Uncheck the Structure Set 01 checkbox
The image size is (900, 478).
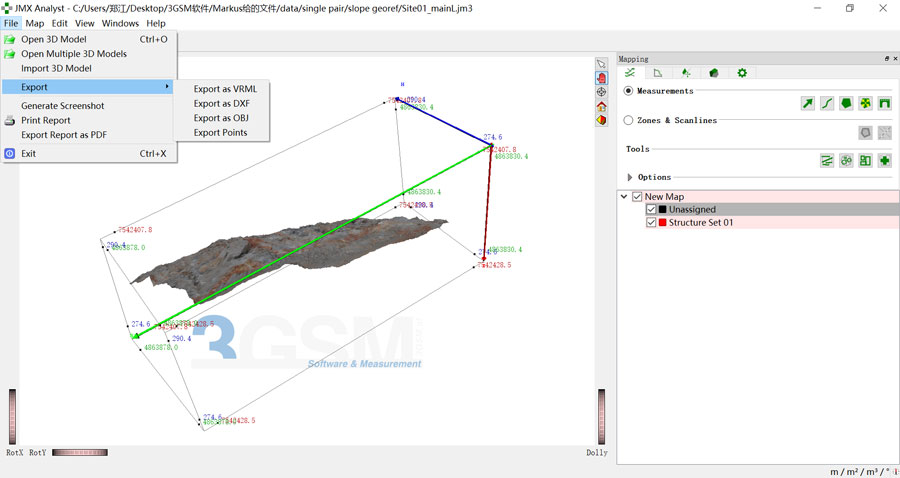point(651,223)
